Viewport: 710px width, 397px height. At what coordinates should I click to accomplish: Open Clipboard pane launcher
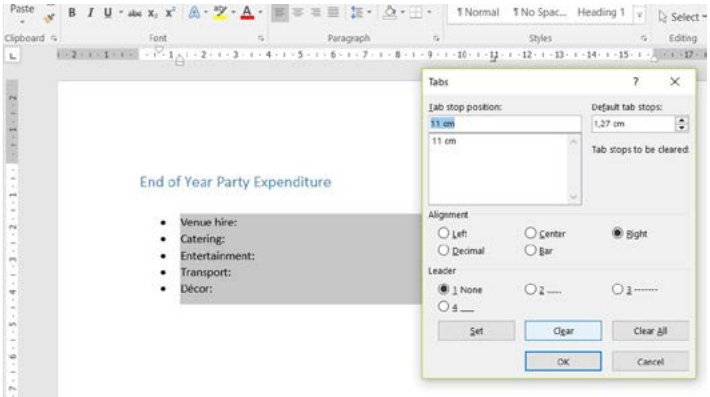54,38
